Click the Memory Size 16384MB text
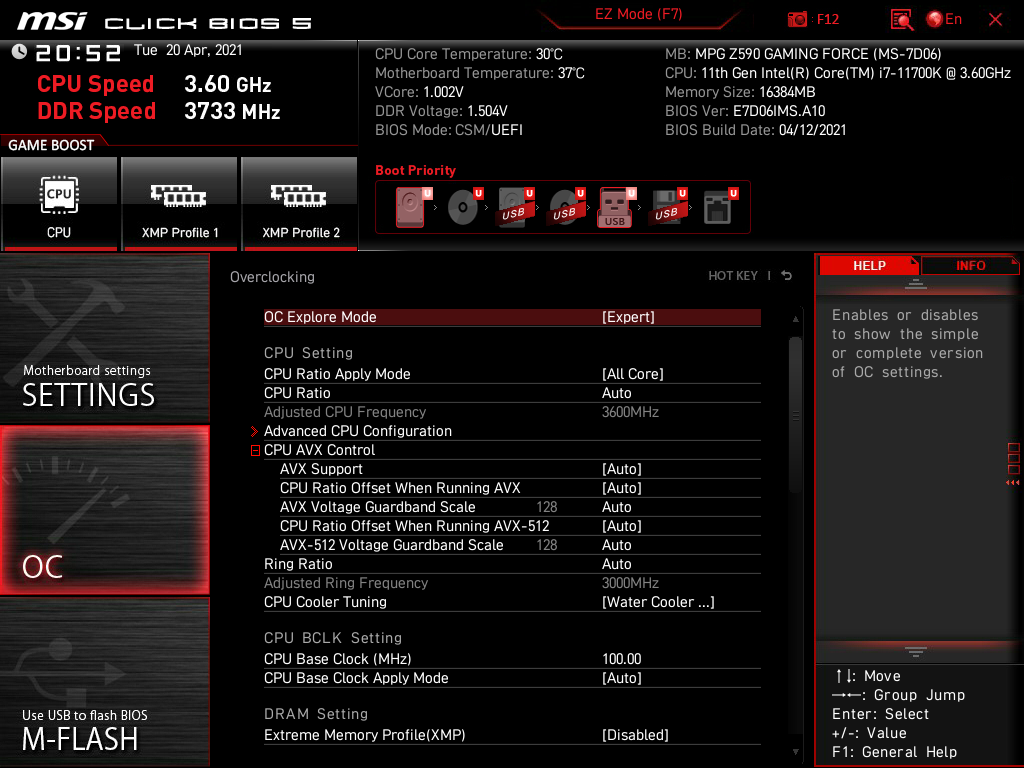The width and height of the screenshot is (1024, 768). (x=740, y=92)
